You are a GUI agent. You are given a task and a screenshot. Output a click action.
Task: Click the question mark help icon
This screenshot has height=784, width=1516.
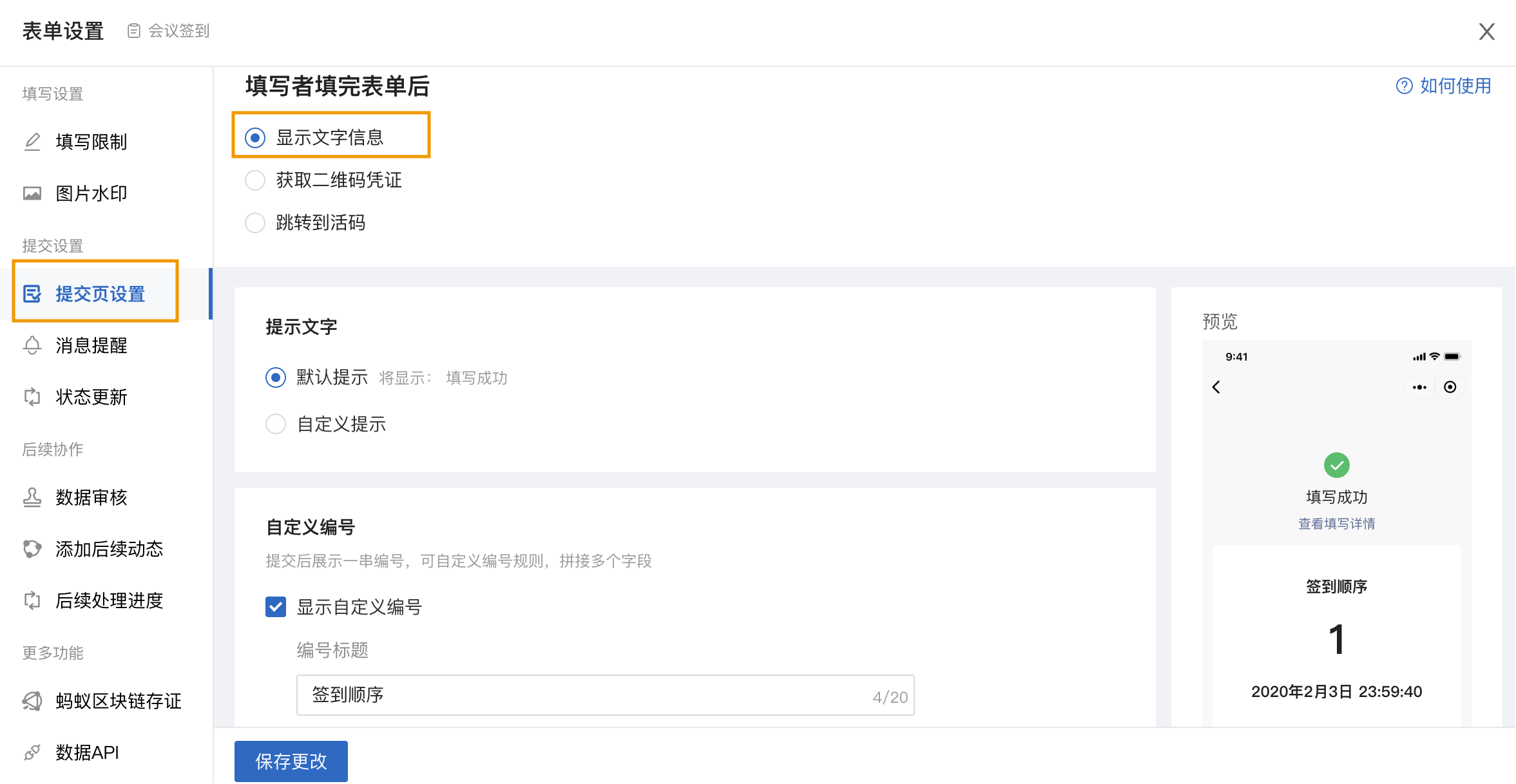[x=1404, y=86]
